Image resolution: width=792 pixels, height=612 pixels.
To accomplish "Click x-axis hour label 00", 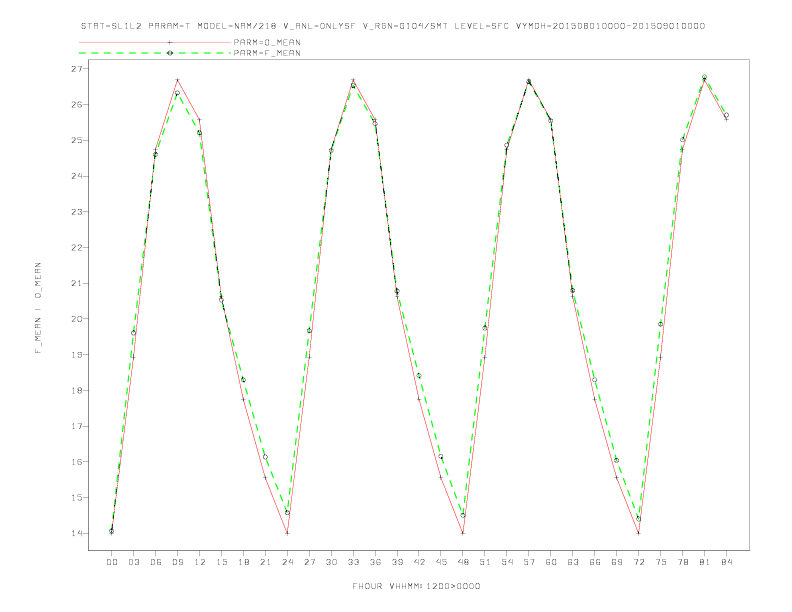I will point(112,562).
